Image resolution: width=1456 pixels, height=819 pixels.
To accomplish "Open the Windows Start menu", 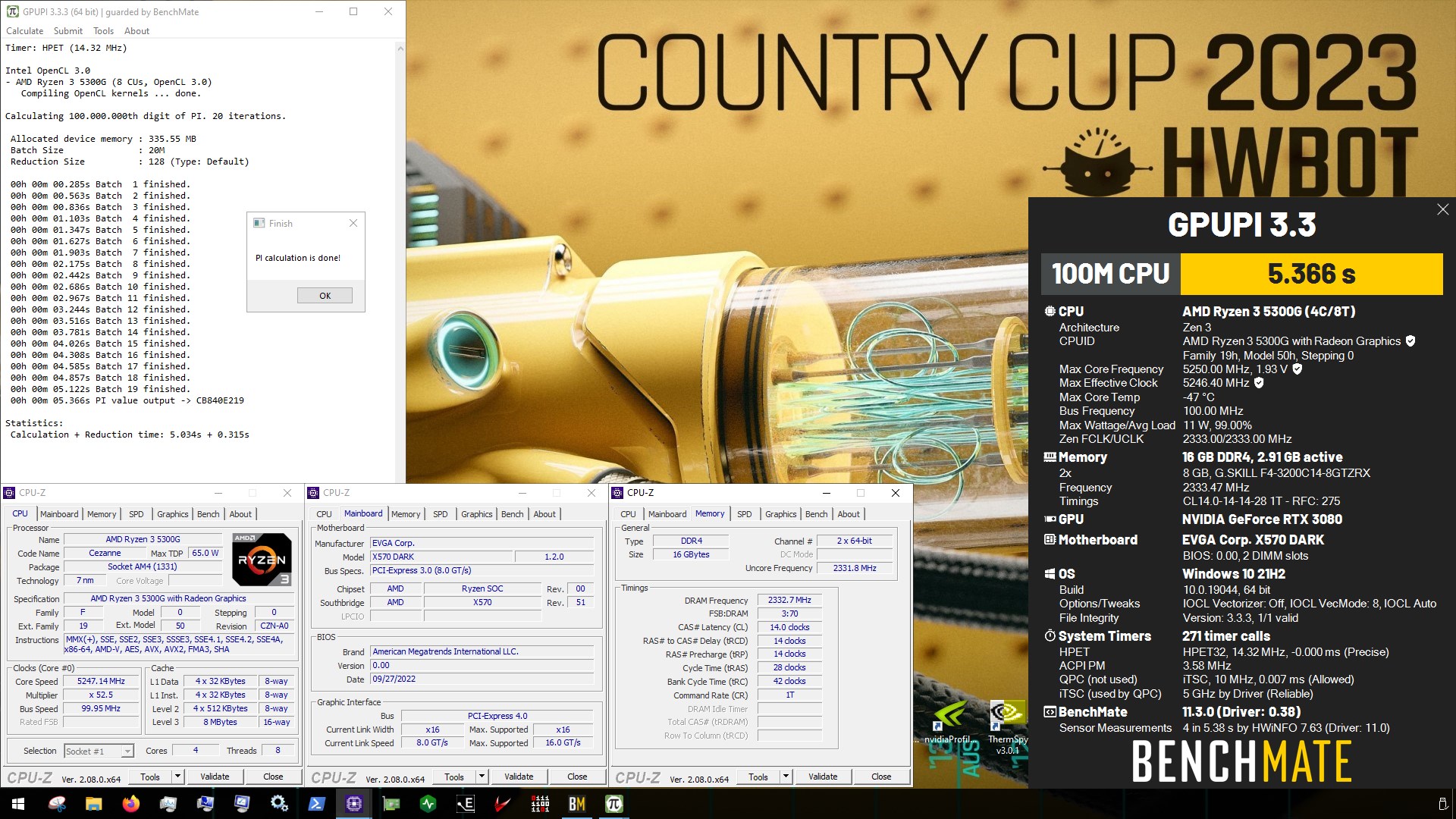I will pos(18,804).
